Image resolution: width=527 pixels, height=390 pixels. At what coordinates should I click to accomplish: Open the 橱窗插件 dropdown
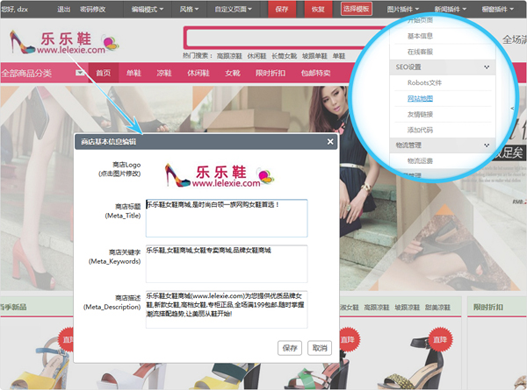pos(497,9)
